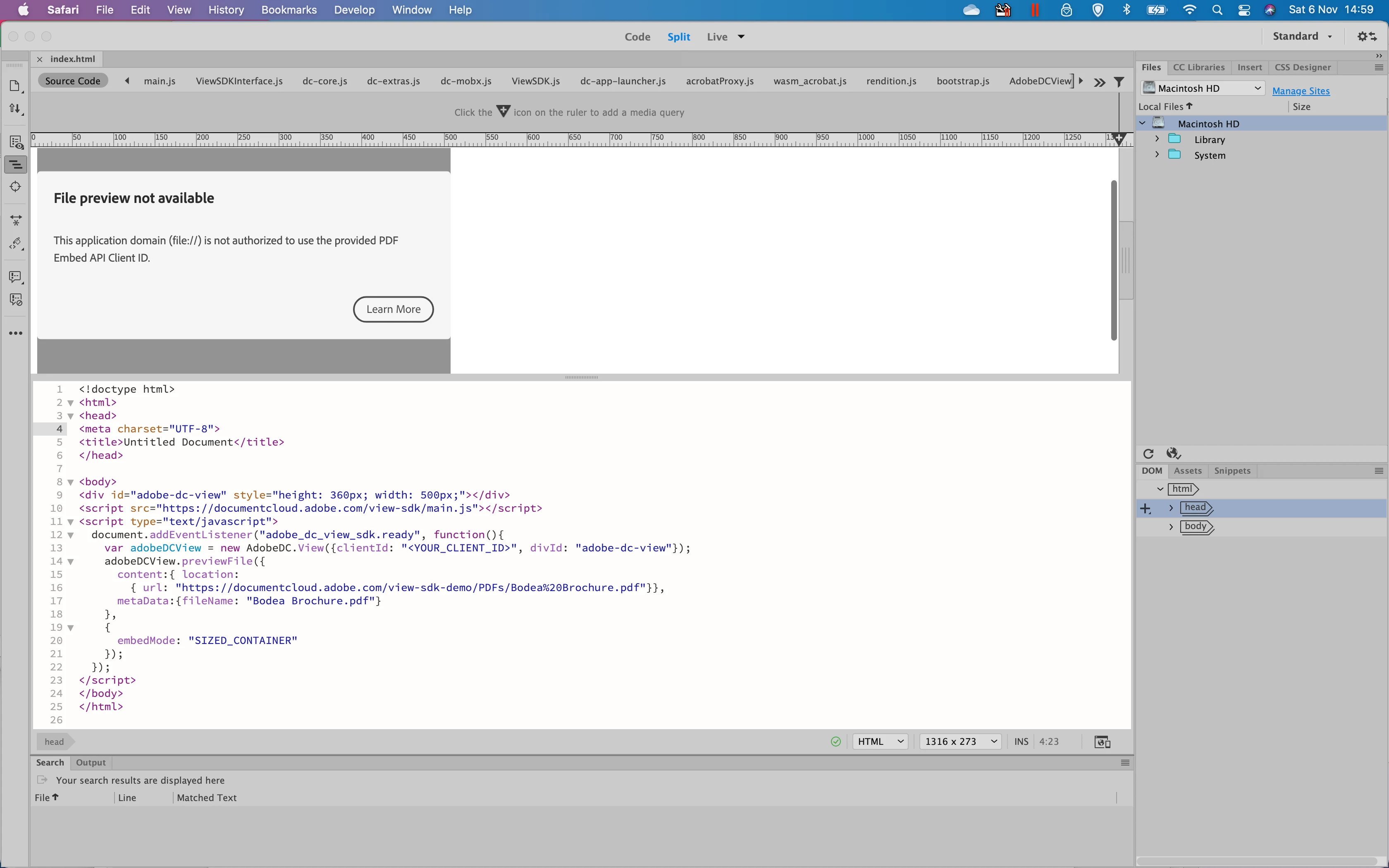This screenshot has height=868, width=1389.
Task: Open the Open Documents toolbar icon
Action: [15, 86]
